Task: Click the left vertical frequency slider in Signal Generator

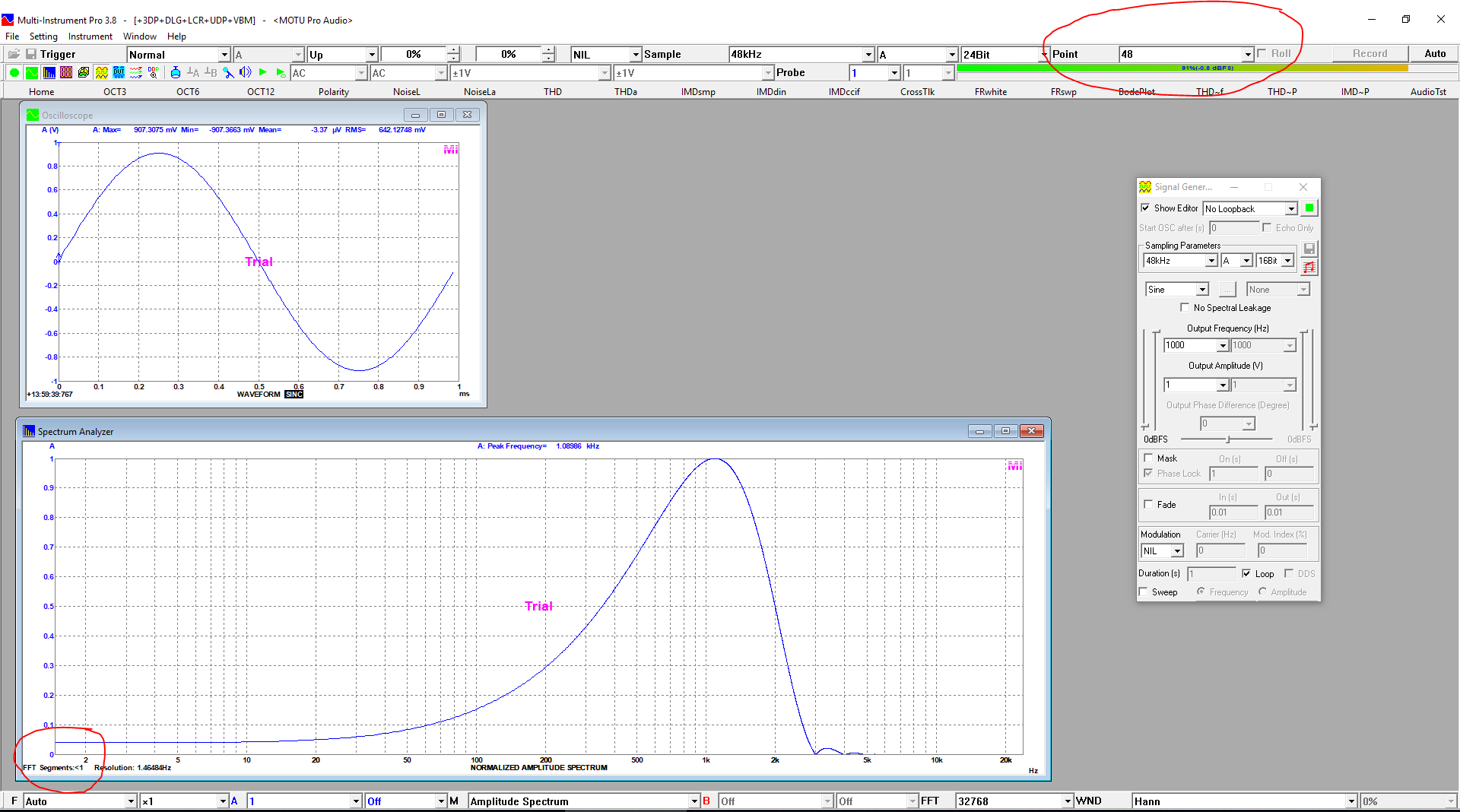Action: pyautogui.click(x=1145, y=380)
